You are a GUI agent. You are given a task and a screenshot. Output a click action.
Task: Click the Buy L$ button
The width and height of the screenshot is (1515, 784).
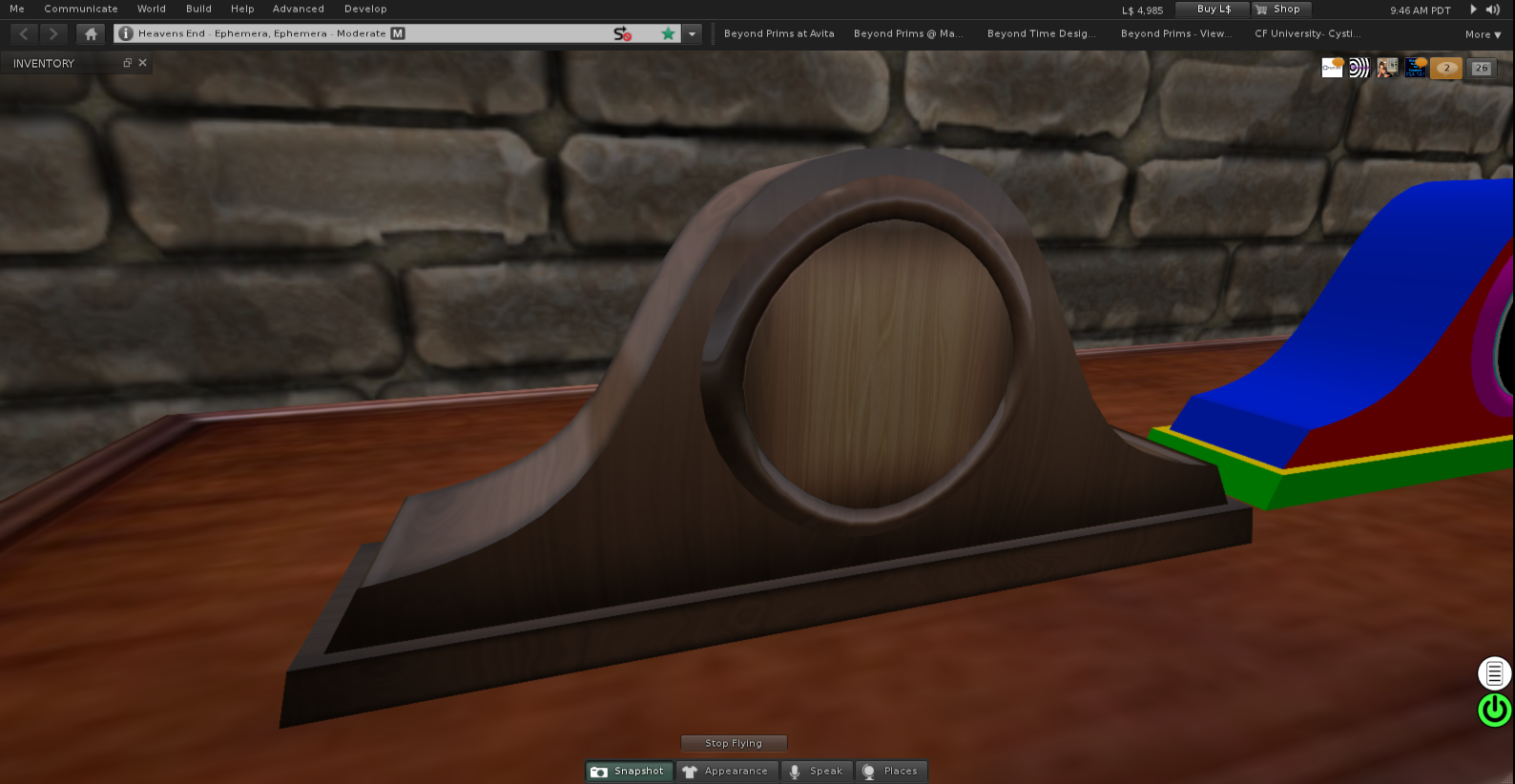pyautogui.click(x=1213, y=9)
